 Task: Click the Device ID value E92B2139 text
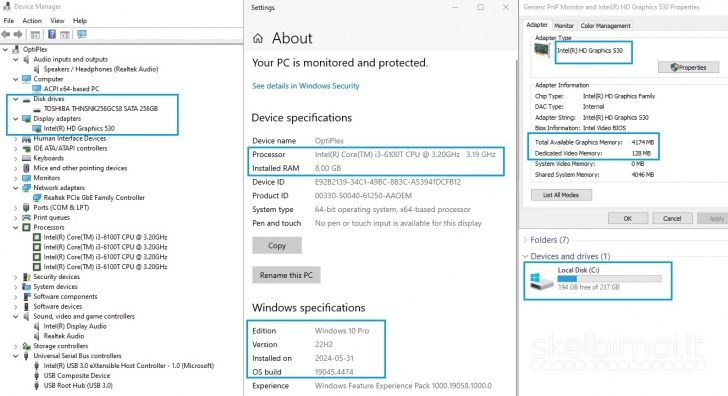click(x=388, y=182)
